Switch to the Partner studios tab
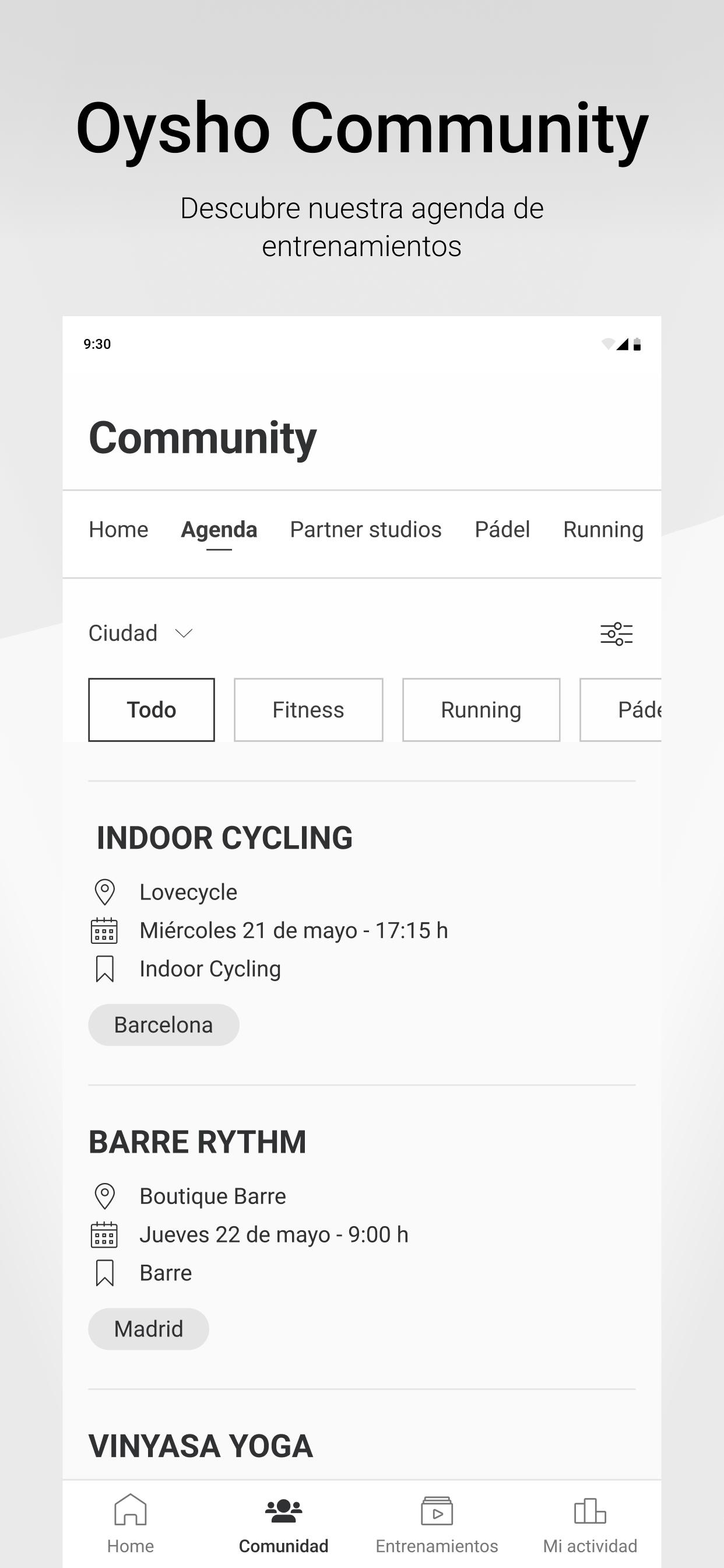This screenshot has width=724, height=1568. tap(365, 530)
